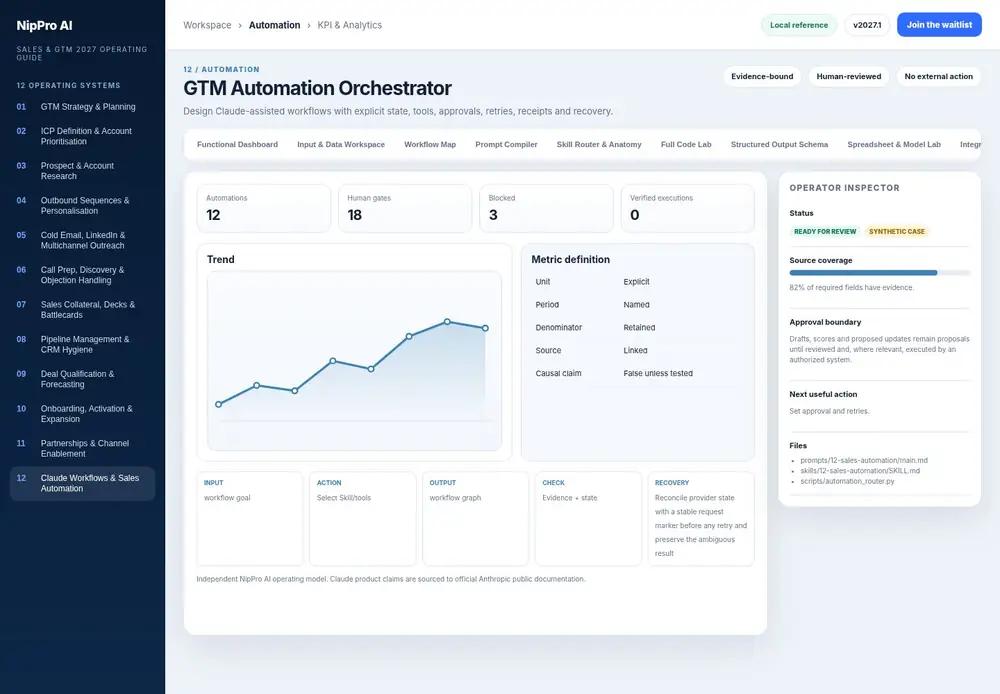The height and width of the screenshot is (694, 1000).
Task: Click the Period Named row
Action: point(638,304)
